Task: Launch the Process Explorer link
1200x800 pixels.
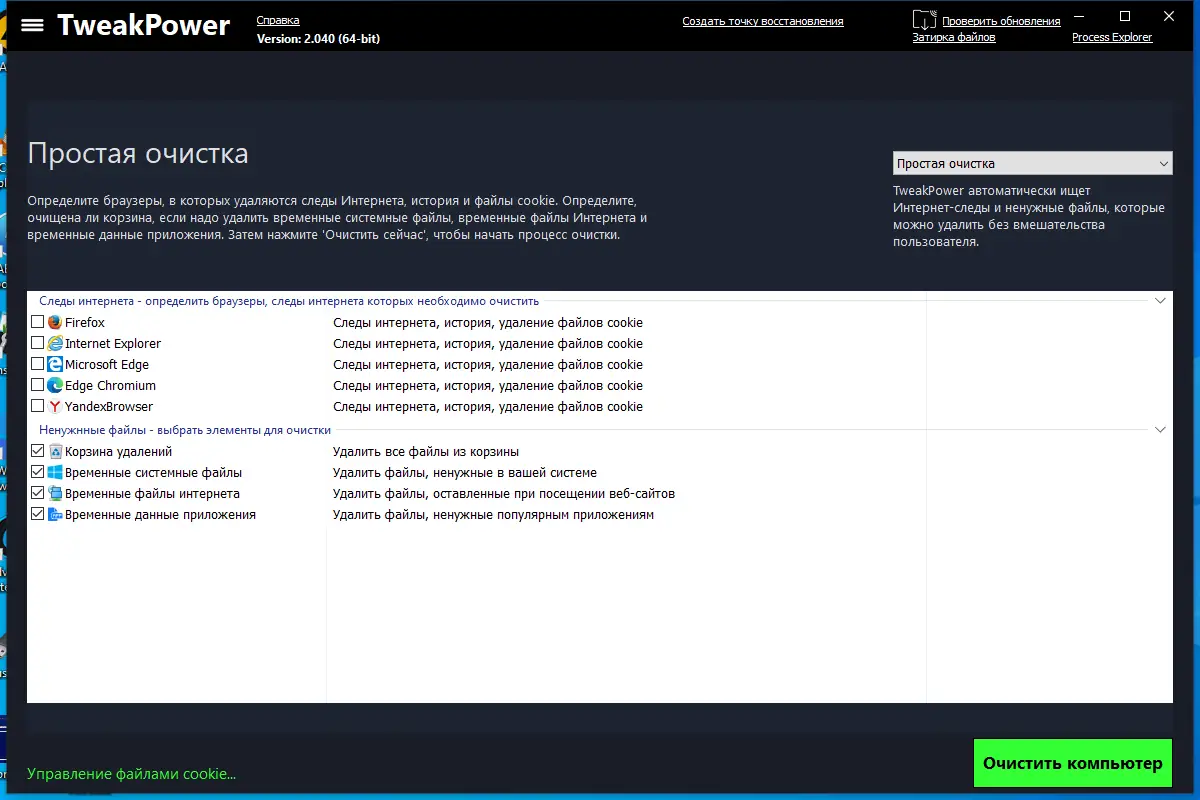Action: 1112,38
